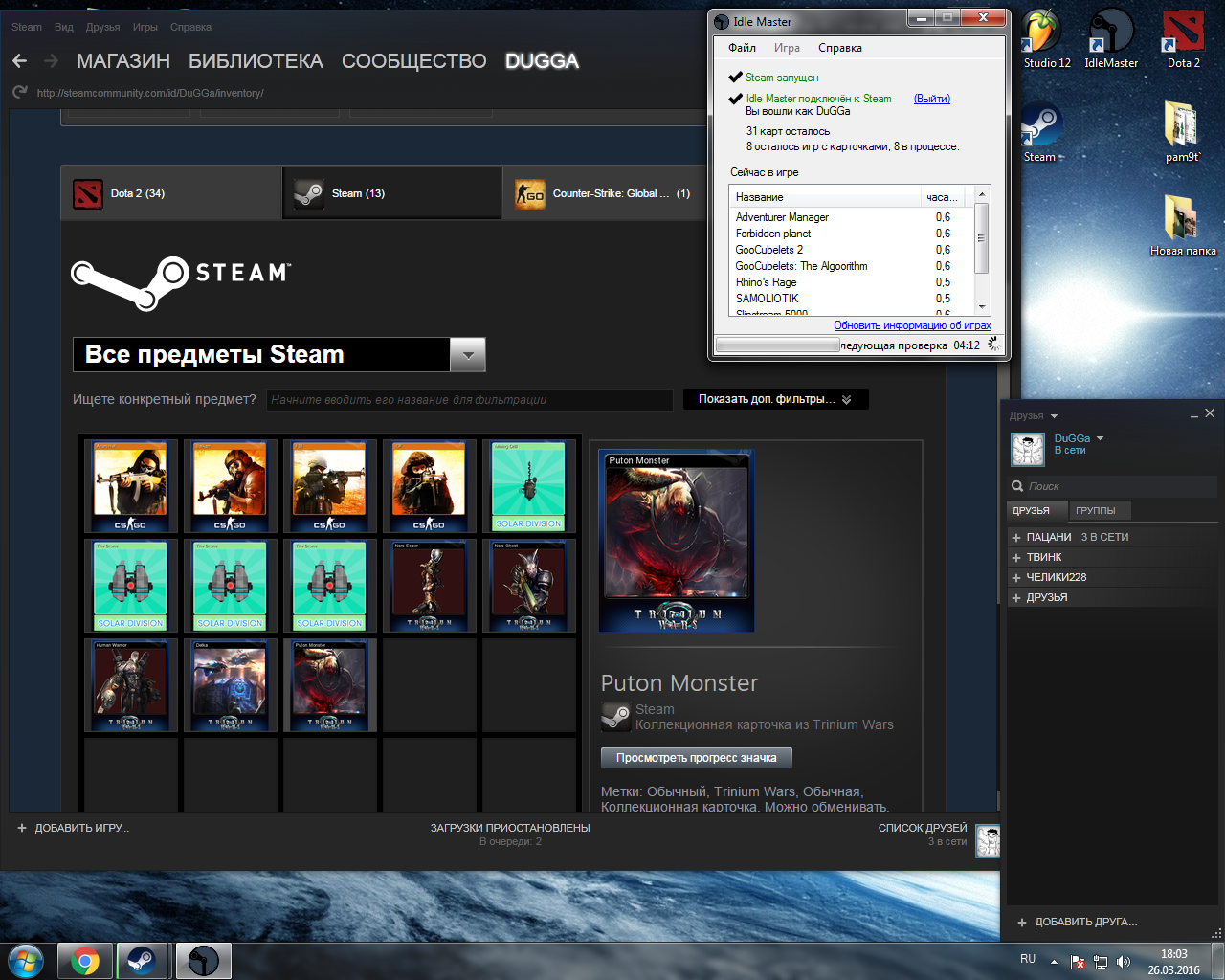1225x980 pixels.
Task: Go back using the Steam back arrow
Action: (x=19, y=61)
